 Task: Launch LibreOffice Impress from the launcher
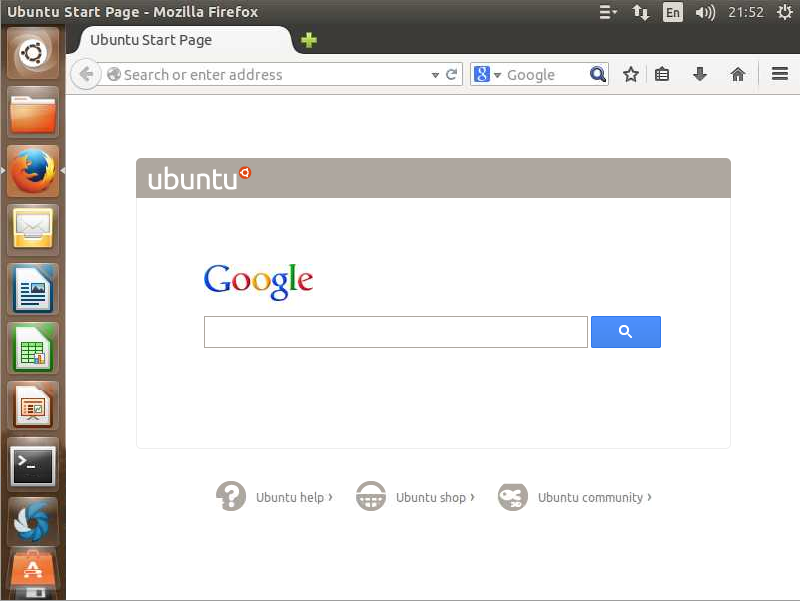[x=33, y=407]
